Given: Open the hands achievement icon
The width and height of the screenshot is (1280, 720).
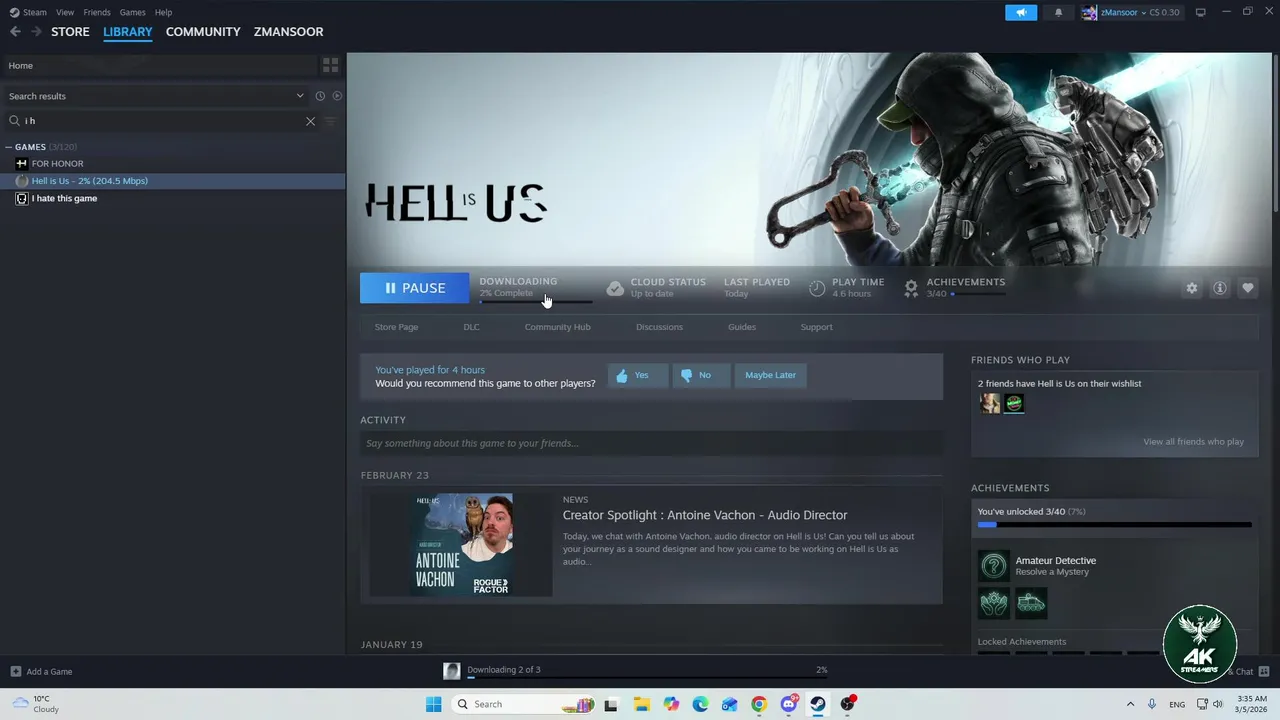Looking at the screenshot, I should click(993, 603).
